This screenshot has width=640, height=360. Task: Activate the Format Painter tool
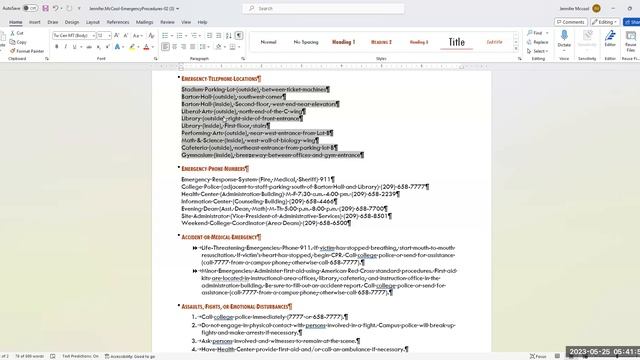27,51
